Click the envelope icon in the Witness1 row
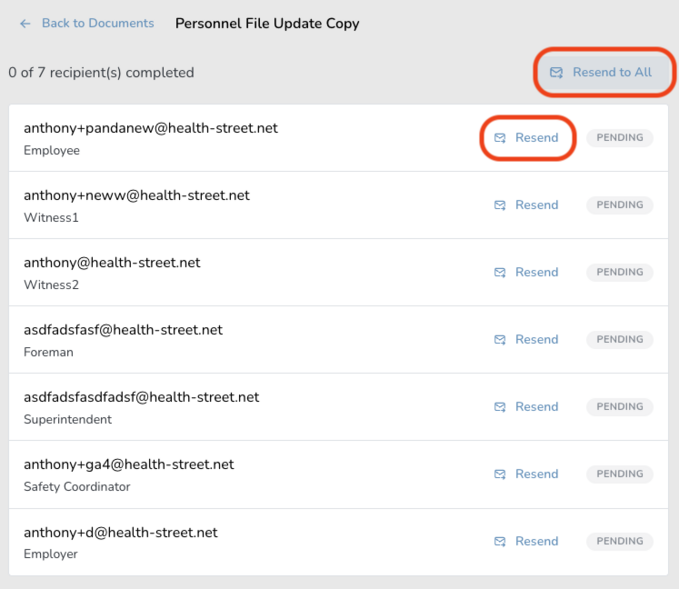This screenshot has height=589, width=679. (500, 205)
